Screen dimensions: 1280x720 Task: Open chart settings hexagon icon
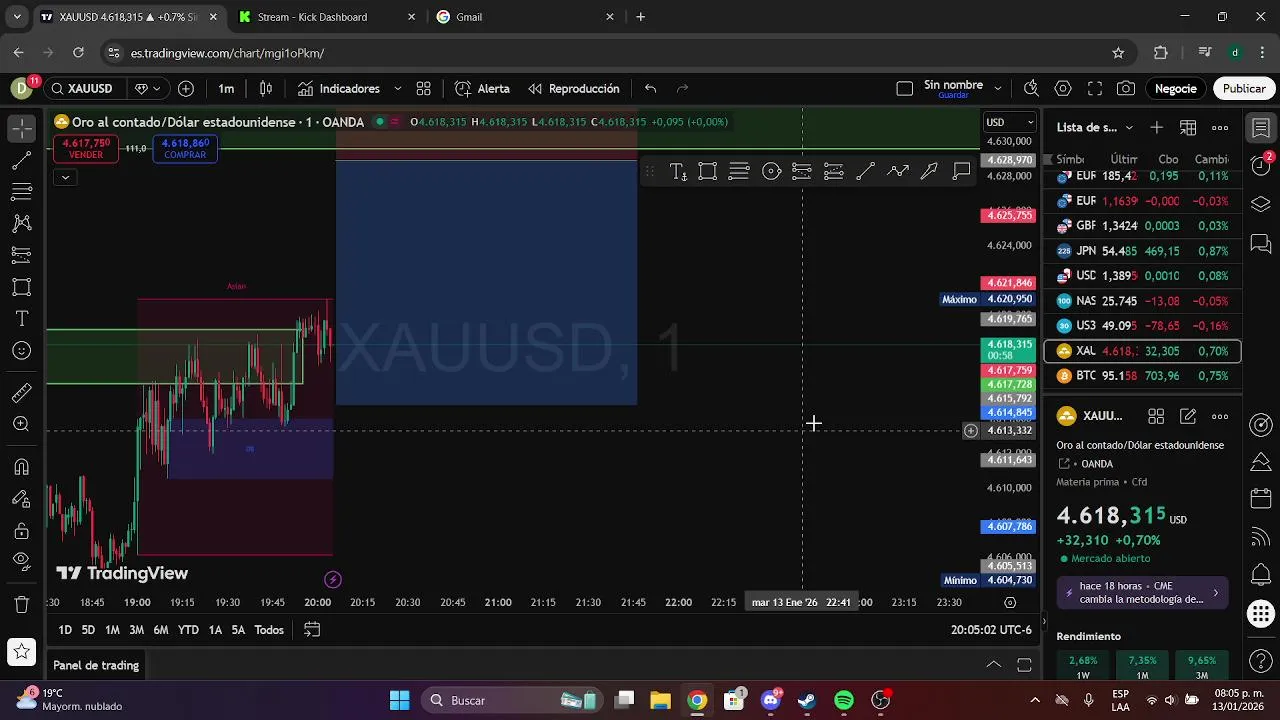click(1063, 88)
